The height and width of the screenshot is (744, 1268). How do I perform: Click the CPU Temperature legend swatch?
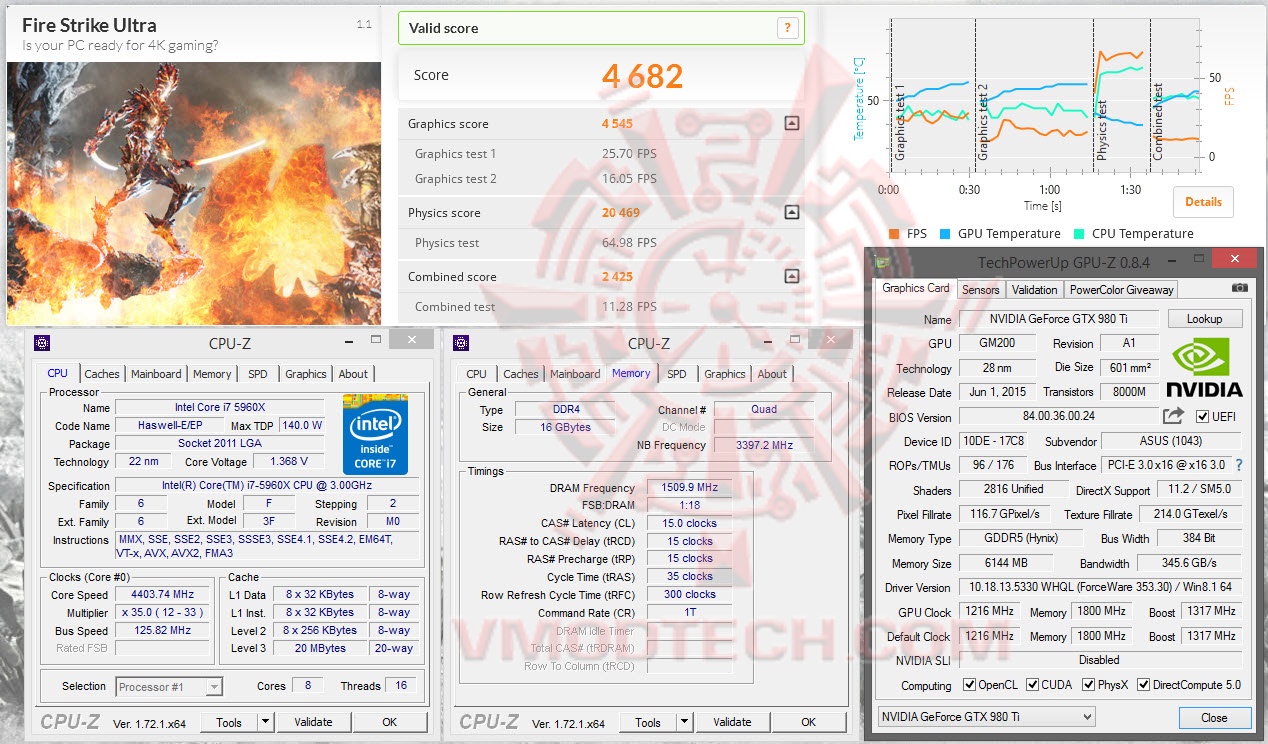point(1078,234)
